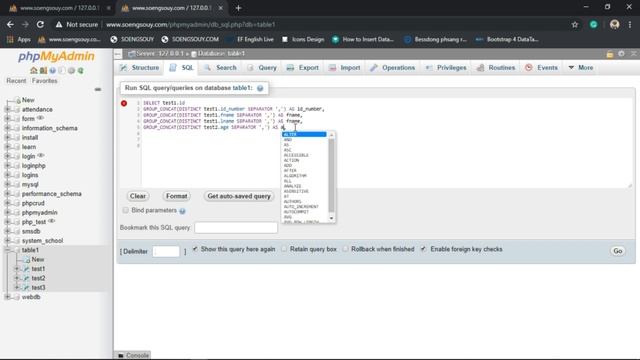Screen dimensions: 640x360
Task: Open navigation panel settings gear icon
Action: [71, 71]
